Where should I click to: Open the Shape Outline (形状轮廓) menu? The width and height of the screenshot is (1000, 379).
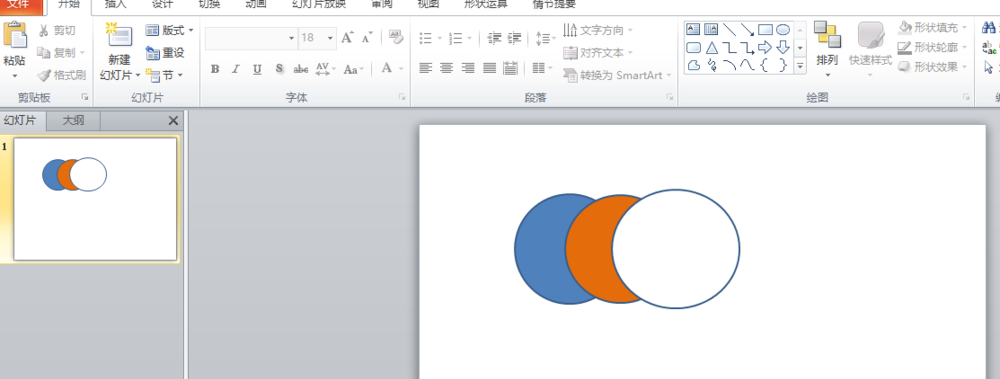coord(933,47)
